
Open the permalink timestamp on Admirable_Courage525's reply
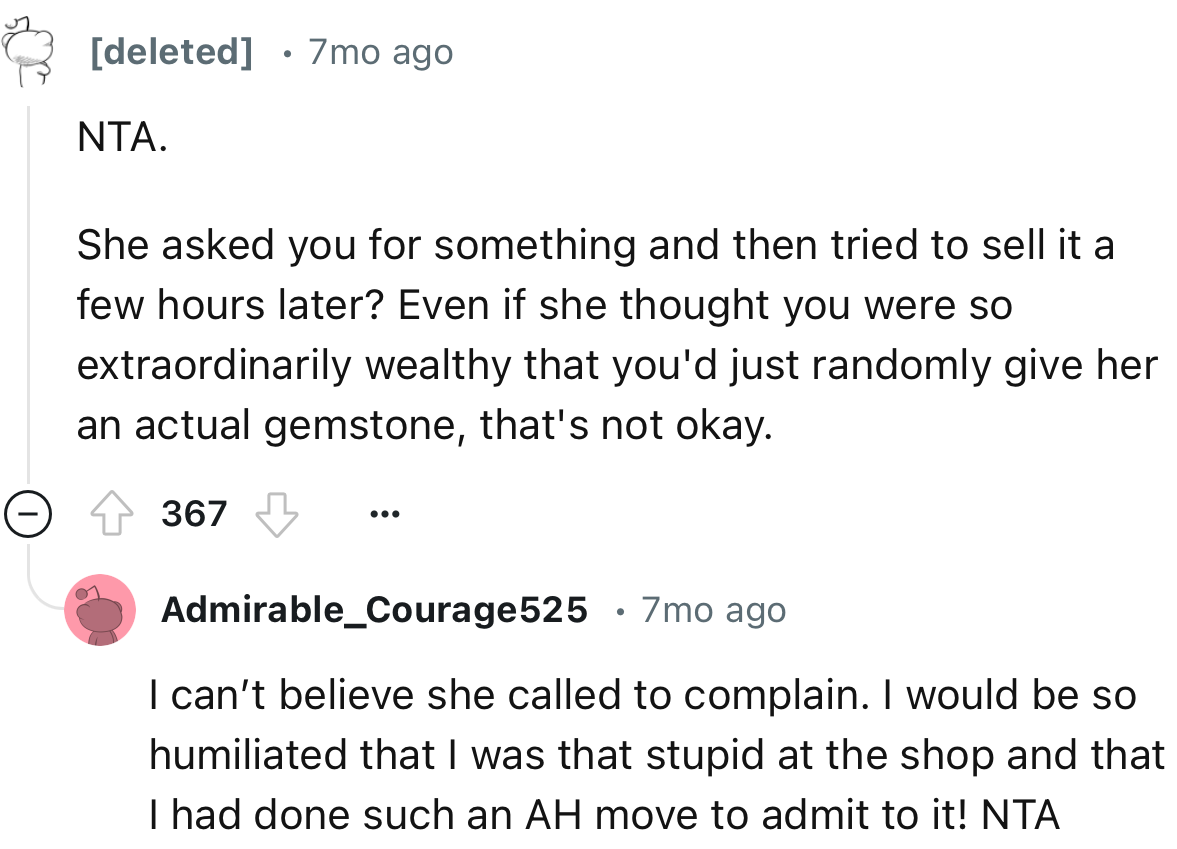click(x=713, y=610)
